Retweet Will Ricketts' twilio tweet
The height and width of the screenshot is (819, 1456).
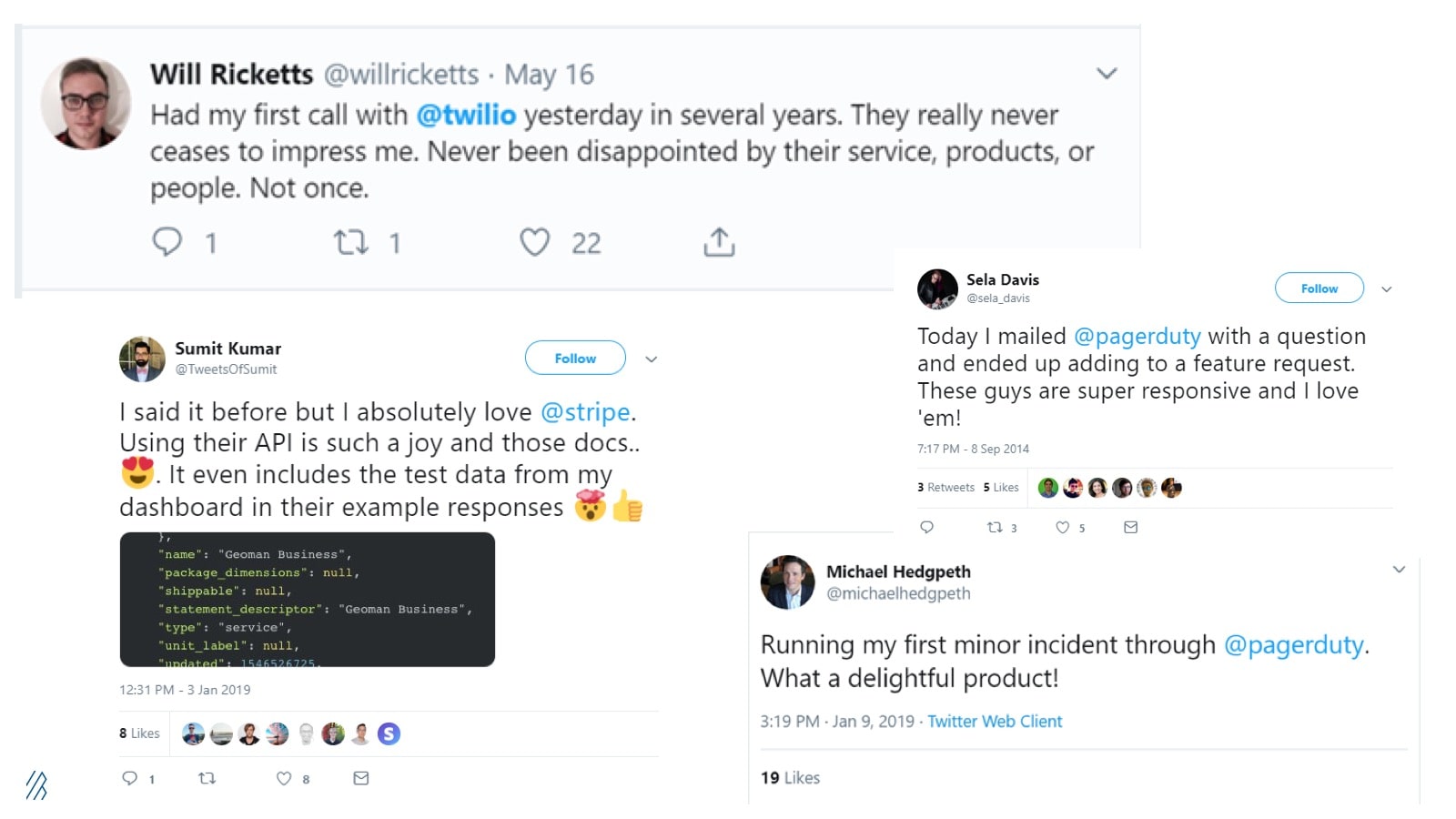350,241
